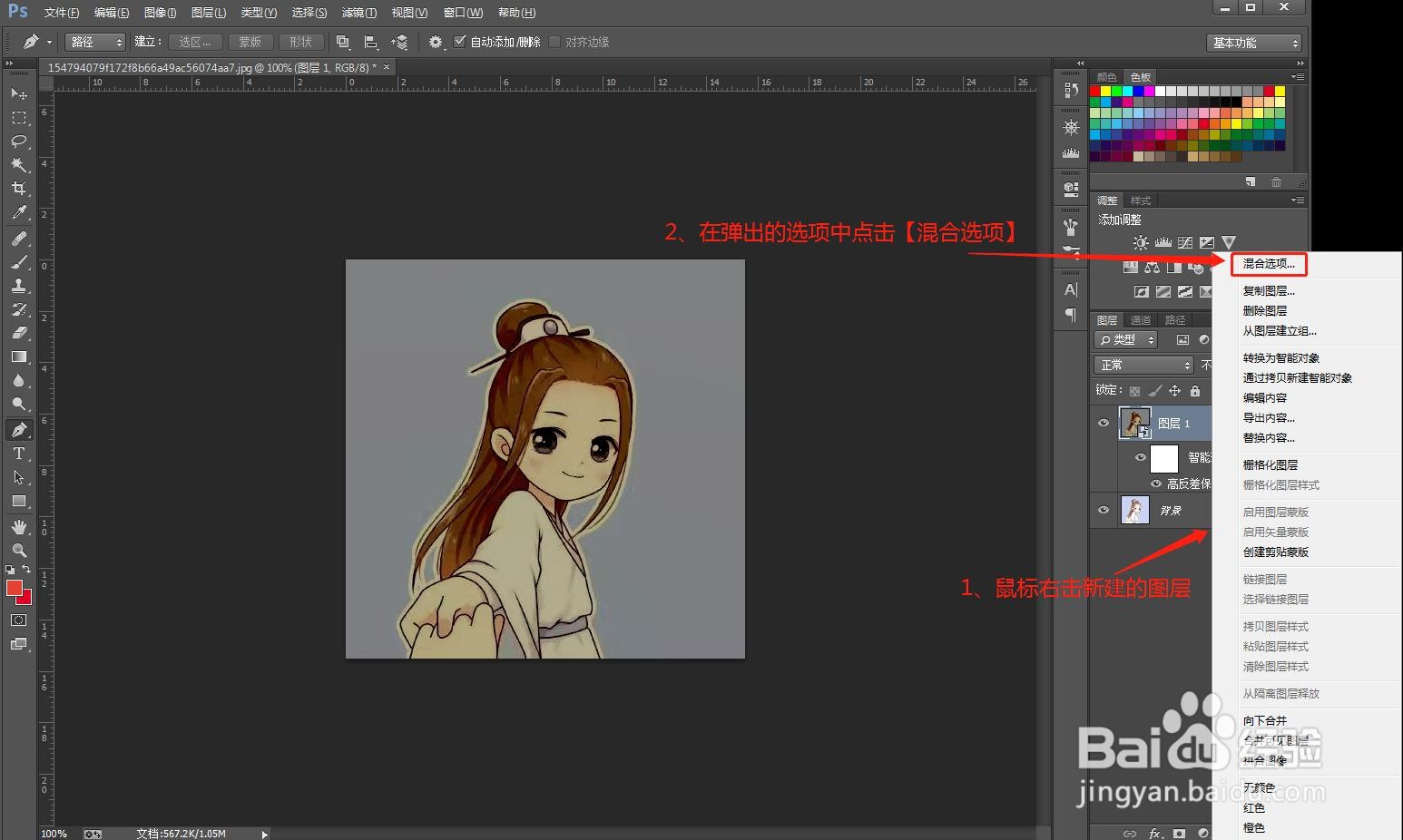The image size is (1403, 840).
Task: Choose 混合选项... from context menu
Action: [1269, 264]
